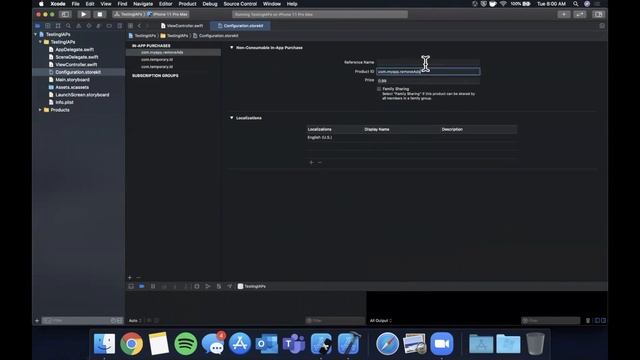Select Main.storyboard in navigator

coord(72,80)
